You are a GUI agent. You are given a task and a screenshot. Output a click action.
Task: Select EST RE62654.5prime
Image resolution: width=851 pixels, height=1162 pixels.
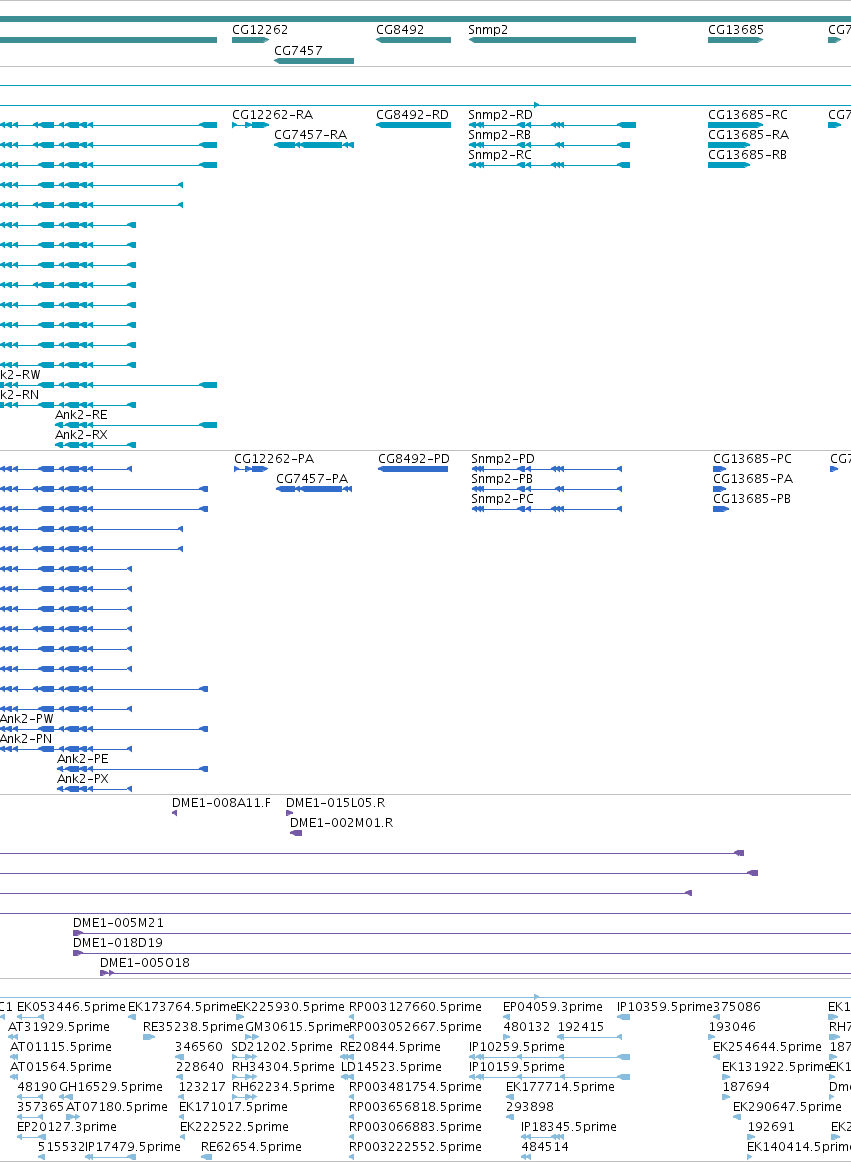[251, 1146]
